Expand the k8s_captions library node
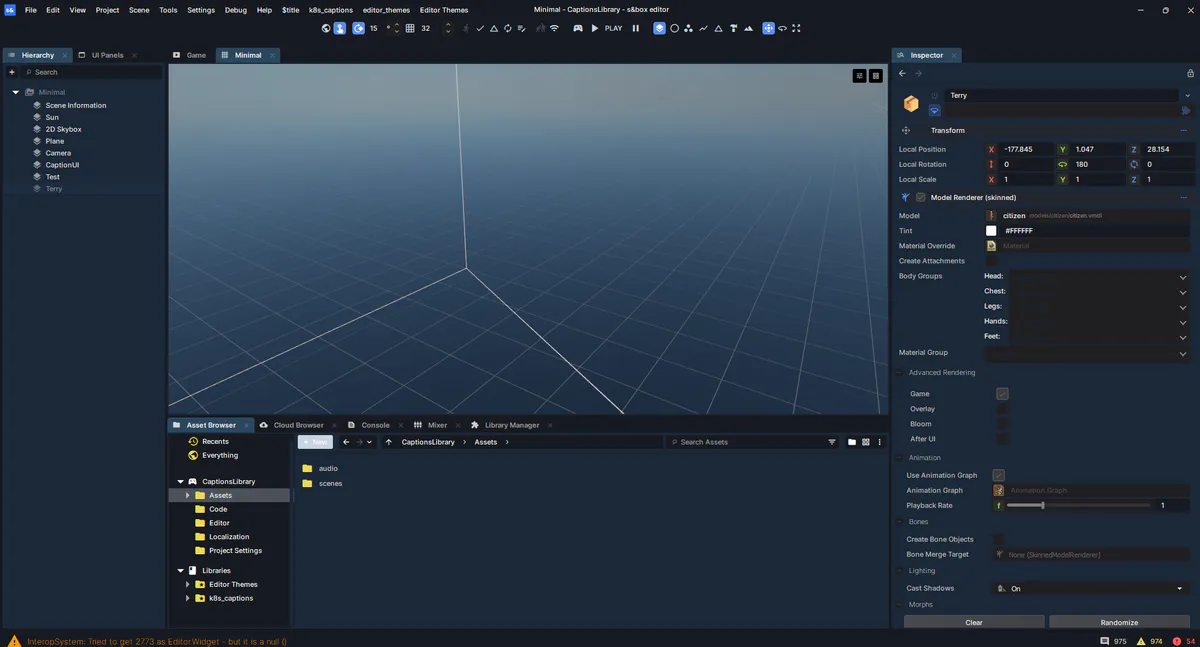 (187, 598)
